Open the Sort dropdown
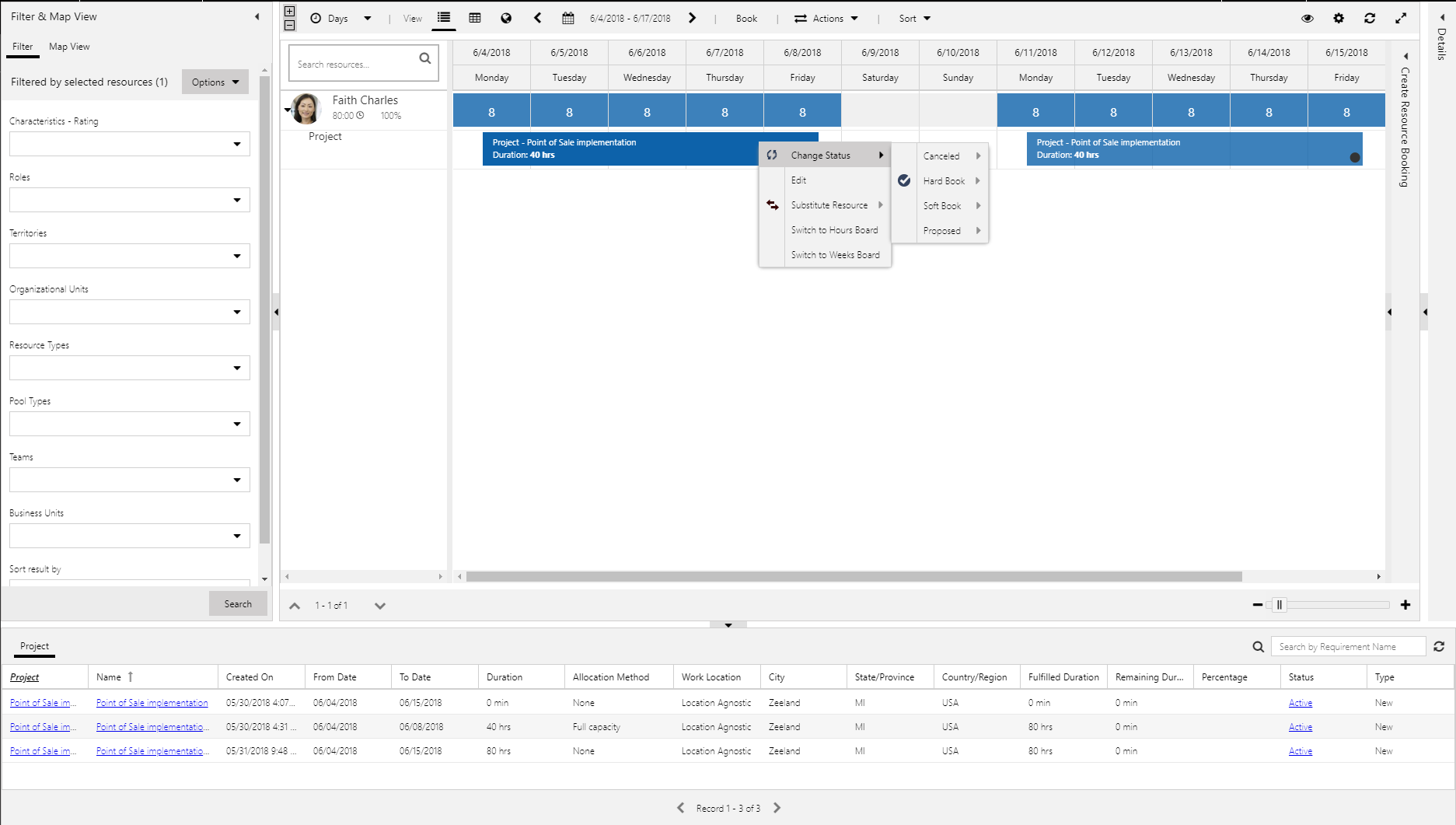1456x825 pixels. pos(915,18)
